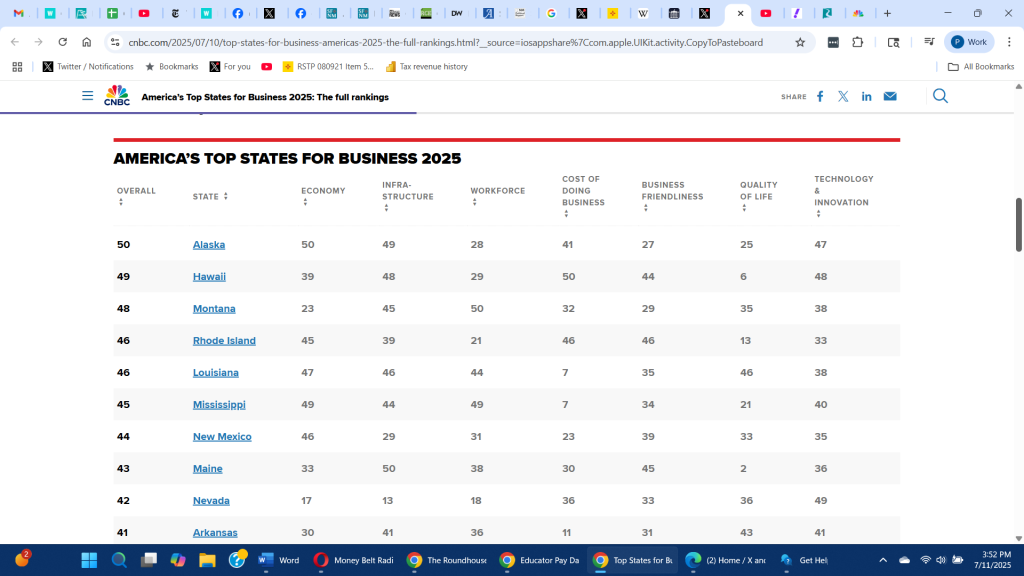Bookmark this page with star icon
This screenshot has width=1024, height=576.
tap(800, 42)
